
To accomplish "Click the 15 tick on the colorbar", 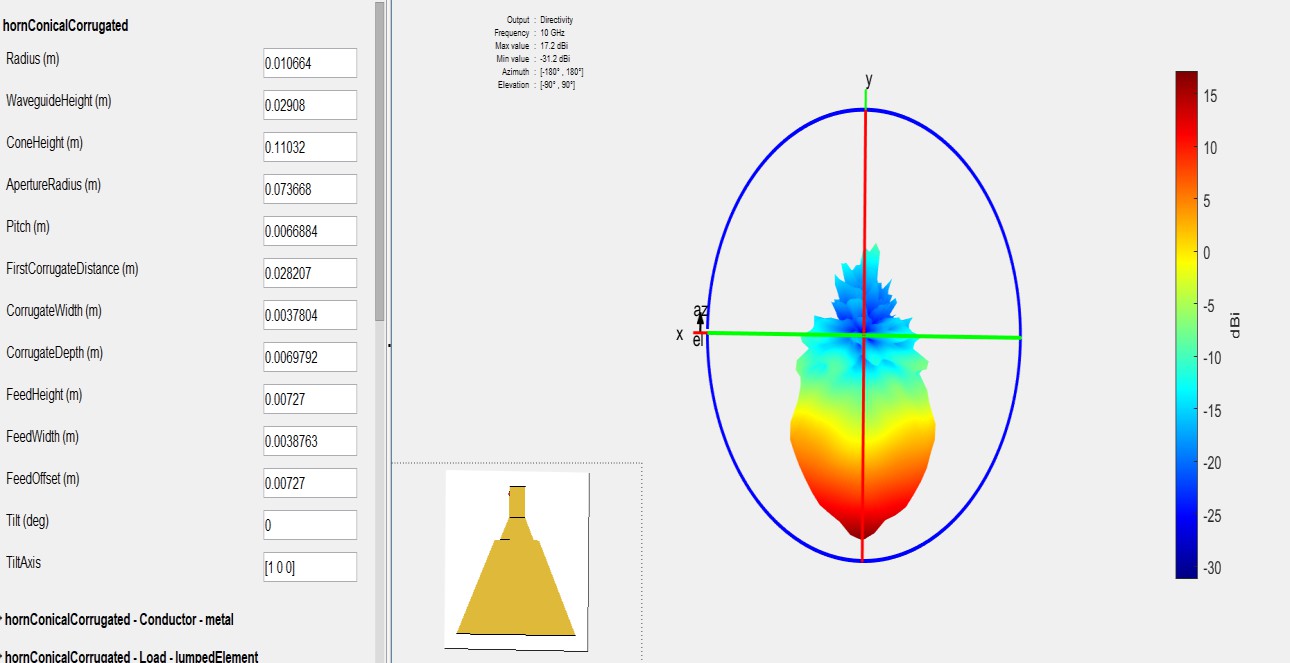I will [x=1209, y=95].
